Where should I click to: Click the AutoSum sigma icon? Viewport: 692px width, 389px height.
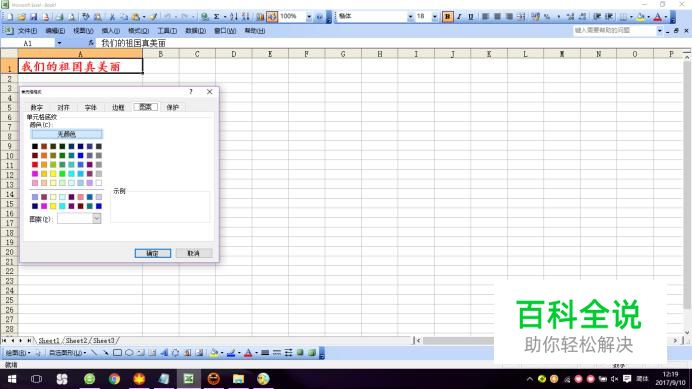pyautogui.click(x=216, y=17)
